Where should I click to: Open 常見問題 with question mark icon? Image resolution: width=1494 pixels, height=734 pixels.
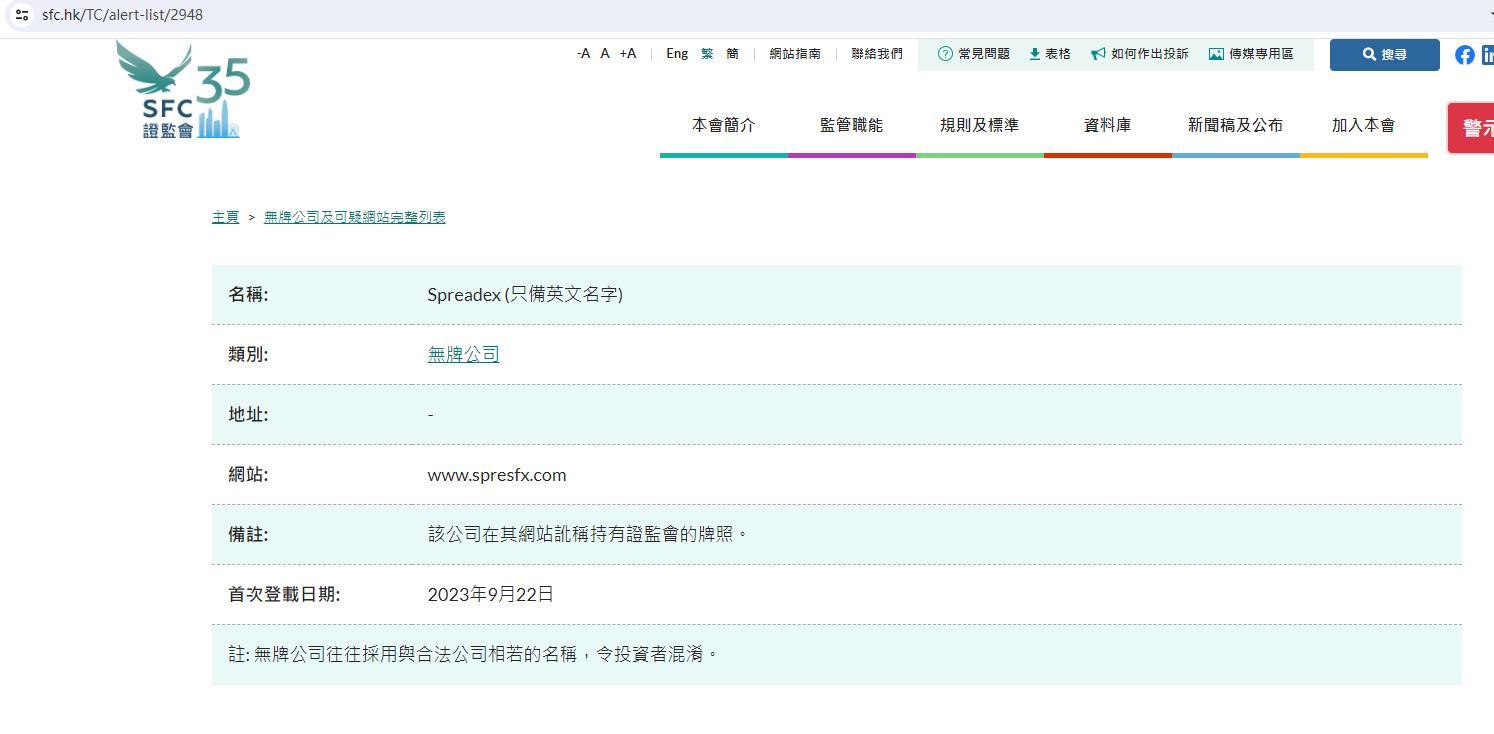click(973, 54)
